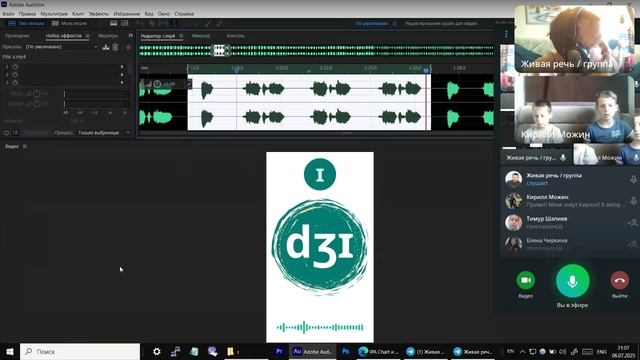Open the effect list arrow for slot 1
Screen dimensions: 640x360
pyautogui.click(x=122, y=67)
